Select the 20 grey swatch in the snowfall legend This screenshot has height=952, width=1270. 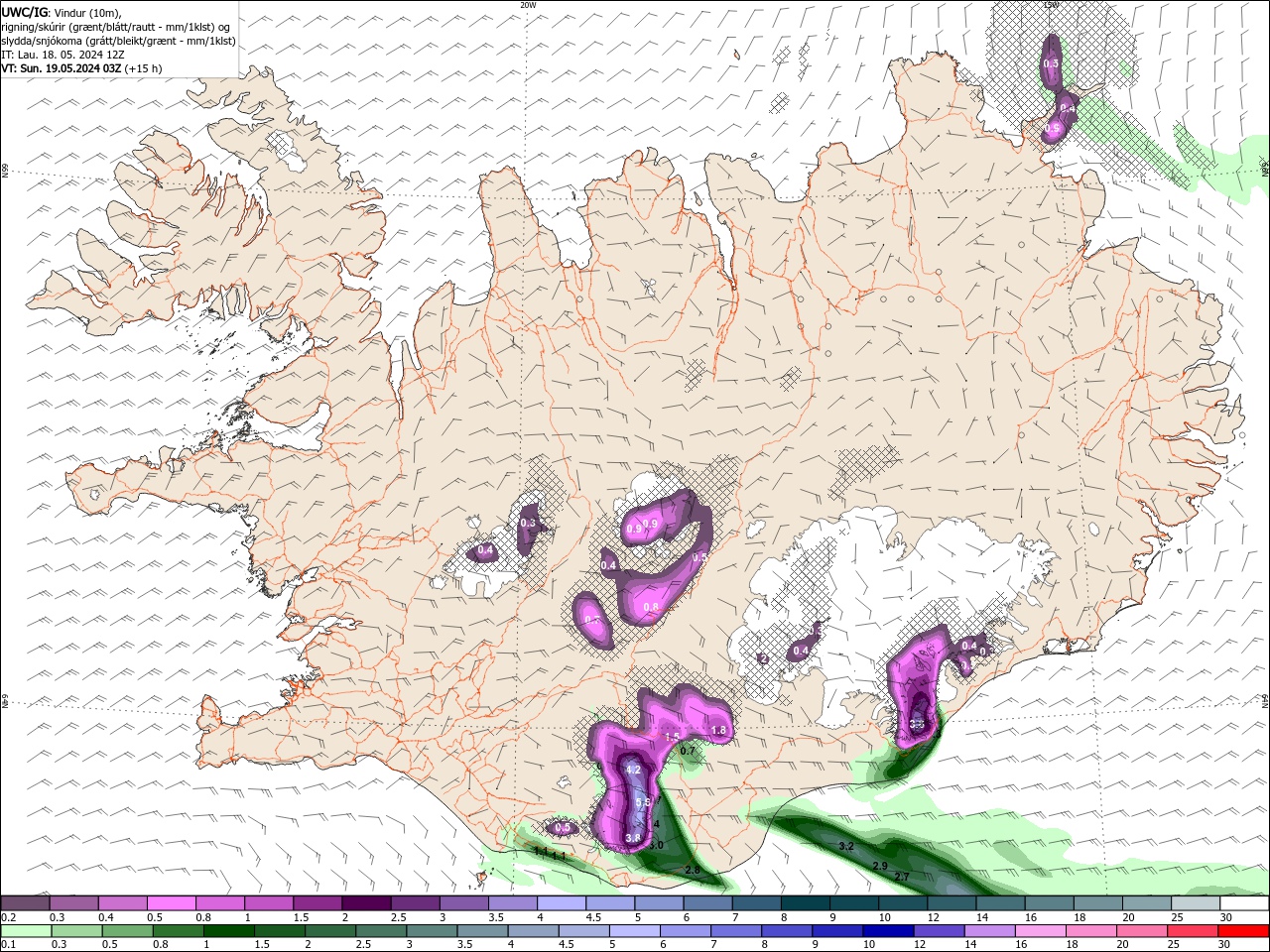[x=1148, y=902]
